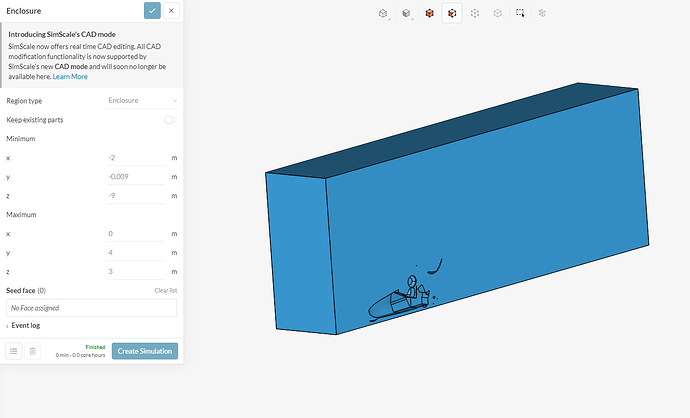This screenshot has height=418, width=690.
Task: Open the Learn More link
Action: click(70, 77)
